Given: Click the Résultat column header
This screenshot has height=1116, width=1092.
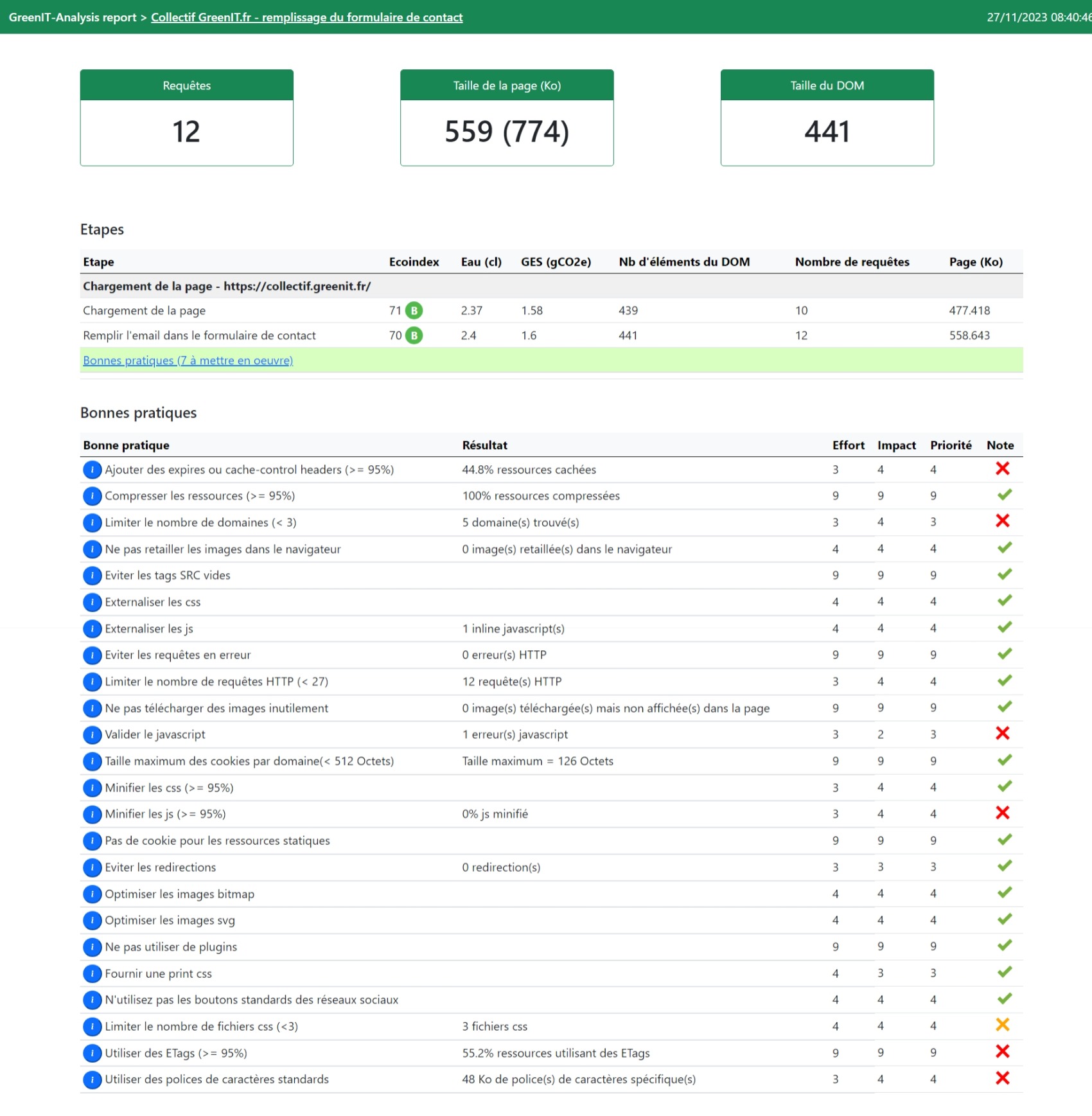Looking at the screenshot, I should [x=485, y=445].
